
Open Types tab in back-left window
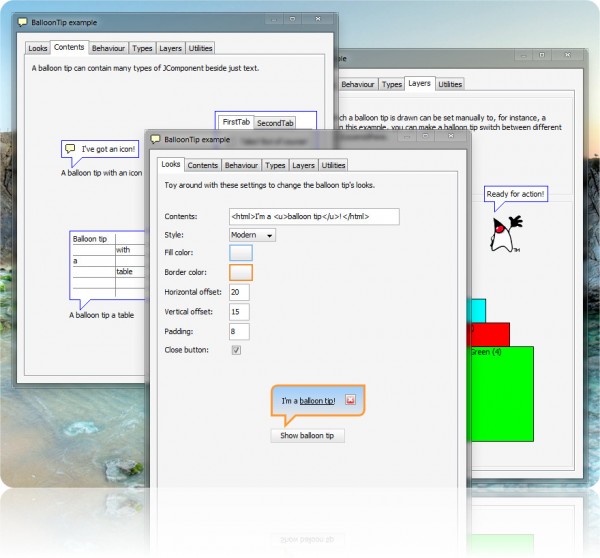click(x=142, y=48)
